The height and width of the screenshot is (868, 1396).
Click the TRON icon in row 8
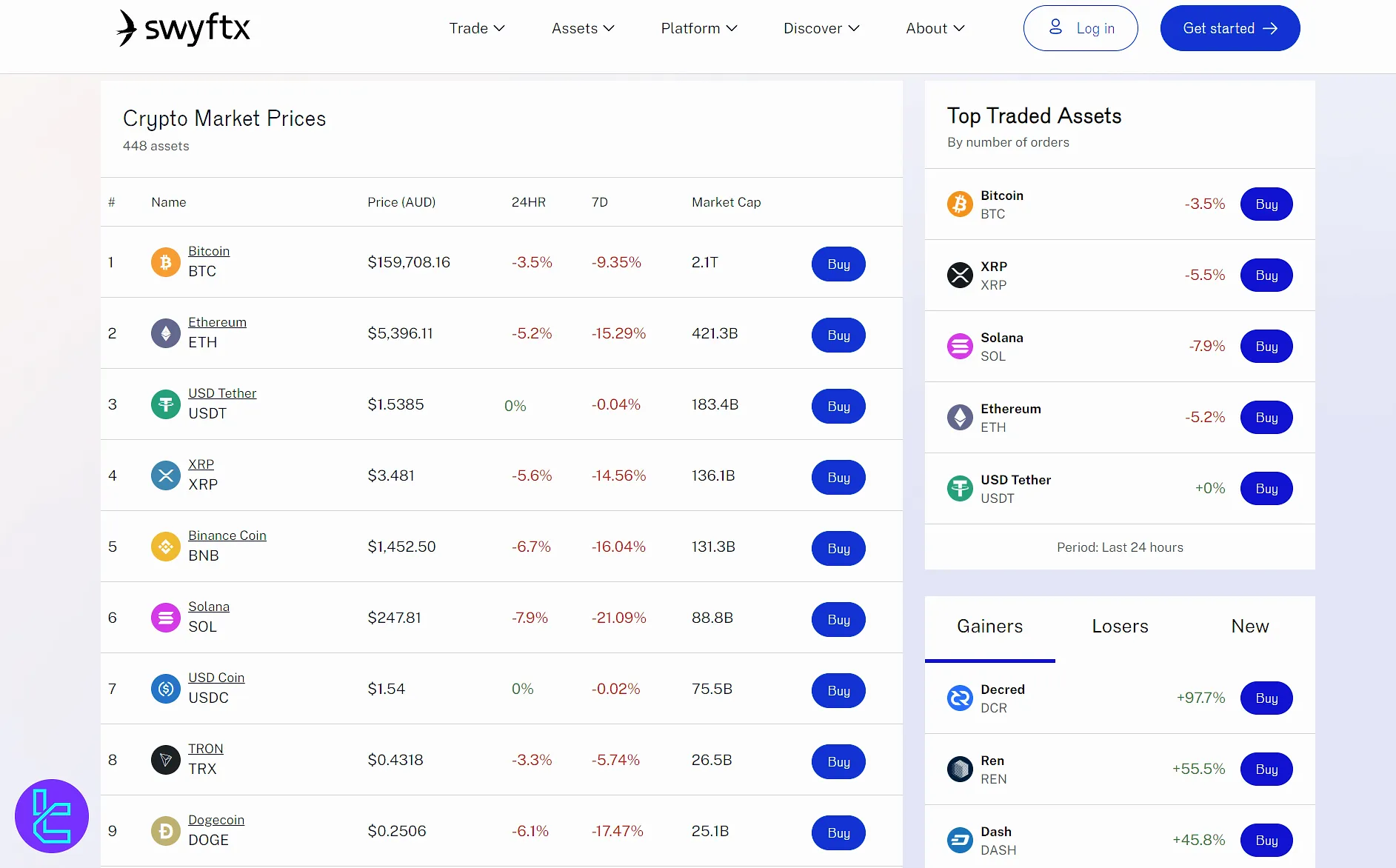coord(165,759)
